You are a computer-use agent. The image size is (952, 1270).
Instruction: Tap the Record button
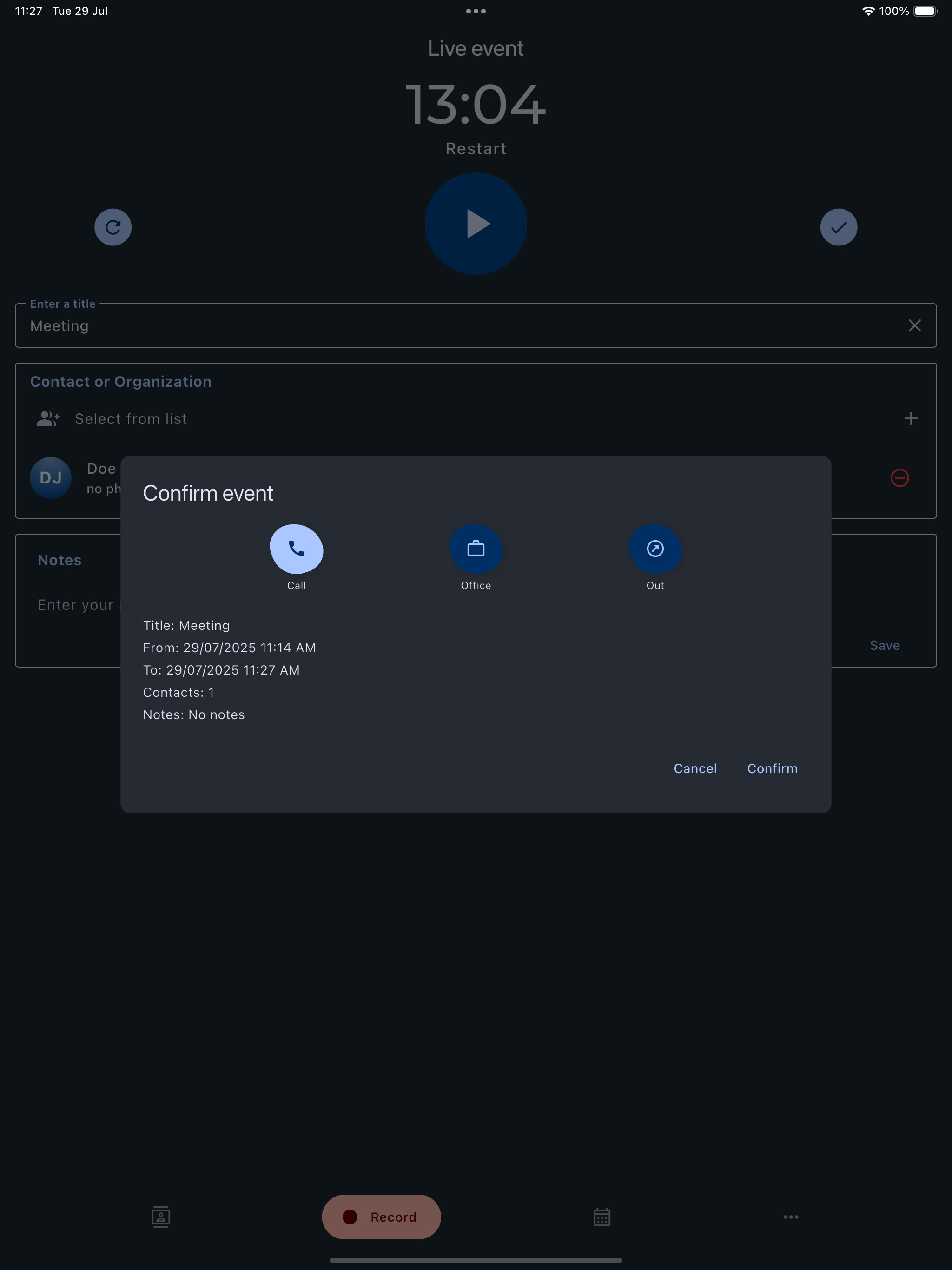(381, 1217)
